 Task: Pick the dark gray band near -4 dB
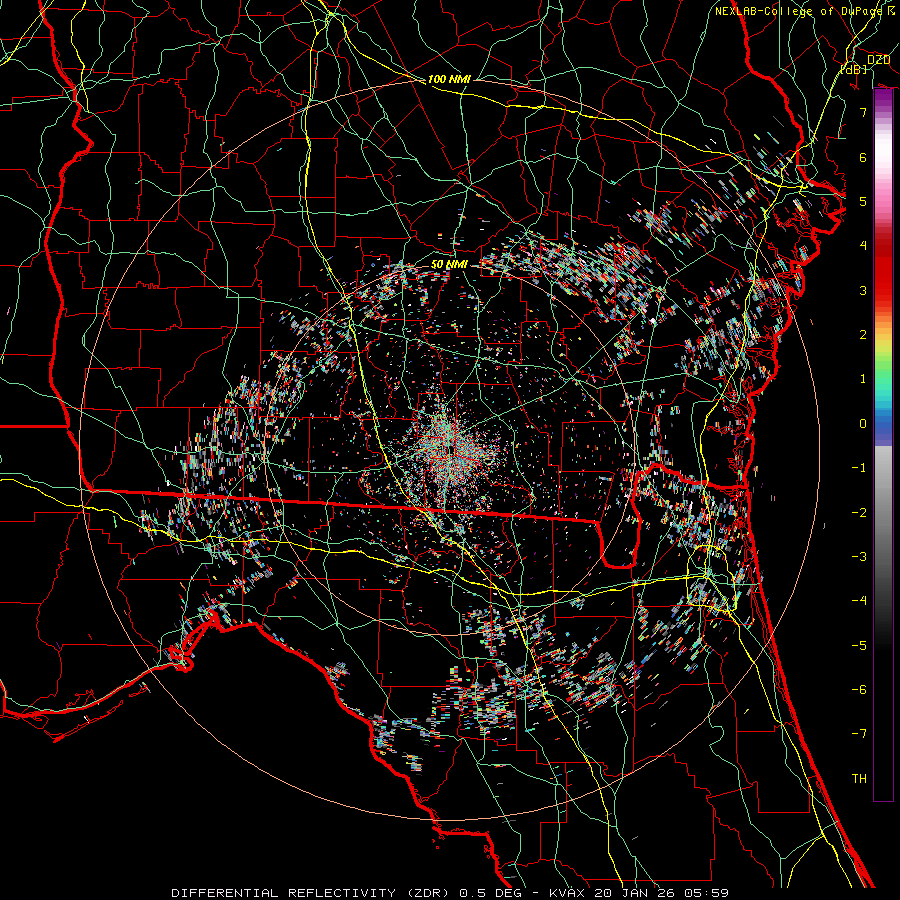[883, 600]
